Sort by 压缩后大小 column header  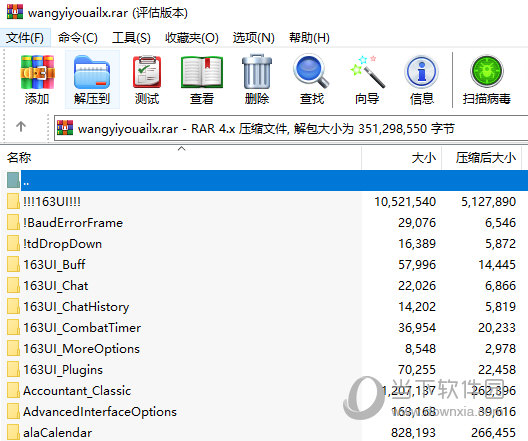coord(486,157)
